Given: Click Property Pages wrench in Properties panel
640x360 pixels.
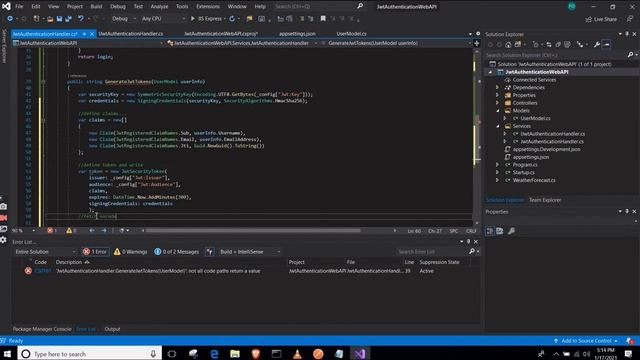Looking at the screenshot, I should click(x=511, y=231).
